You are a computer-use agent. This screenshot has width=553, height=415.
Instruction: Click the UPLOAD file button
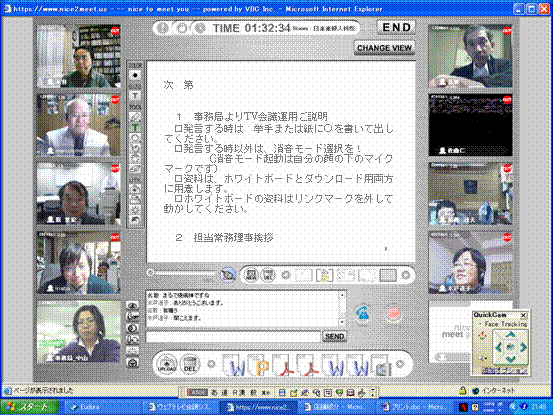(x=166, y=364)
